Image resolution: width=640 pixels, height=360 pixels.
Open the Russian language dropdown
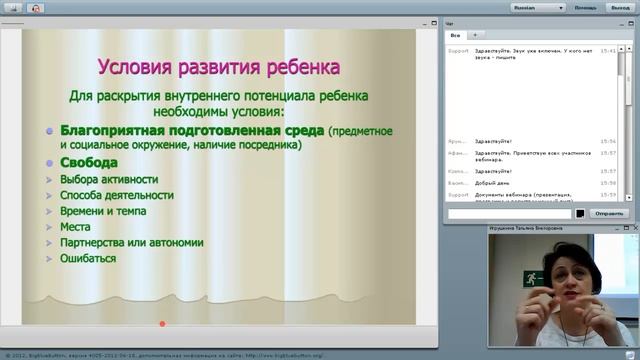(x=538, y=8)
